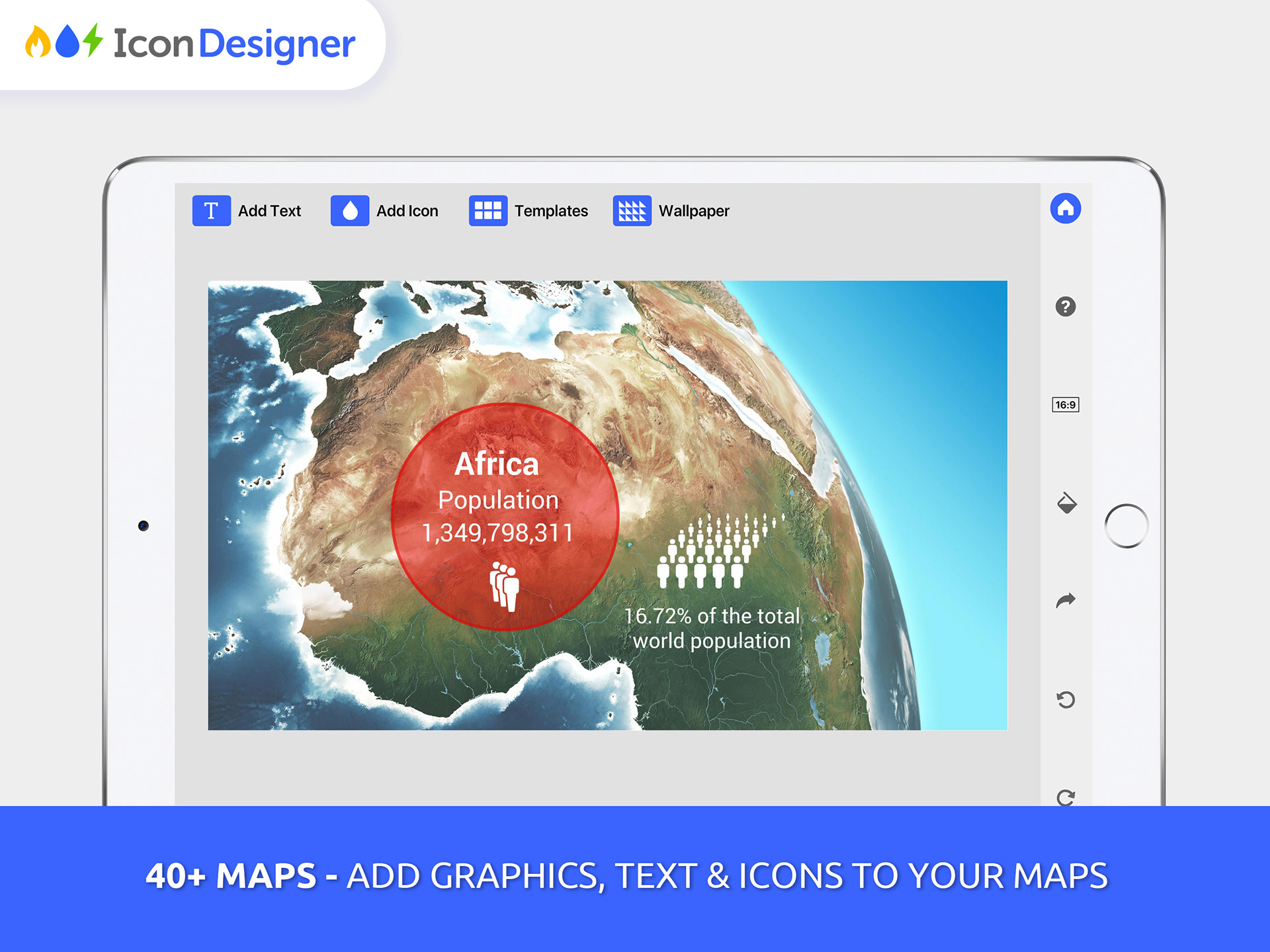Click the Add Icon droplet button

[x=349, y=210]
